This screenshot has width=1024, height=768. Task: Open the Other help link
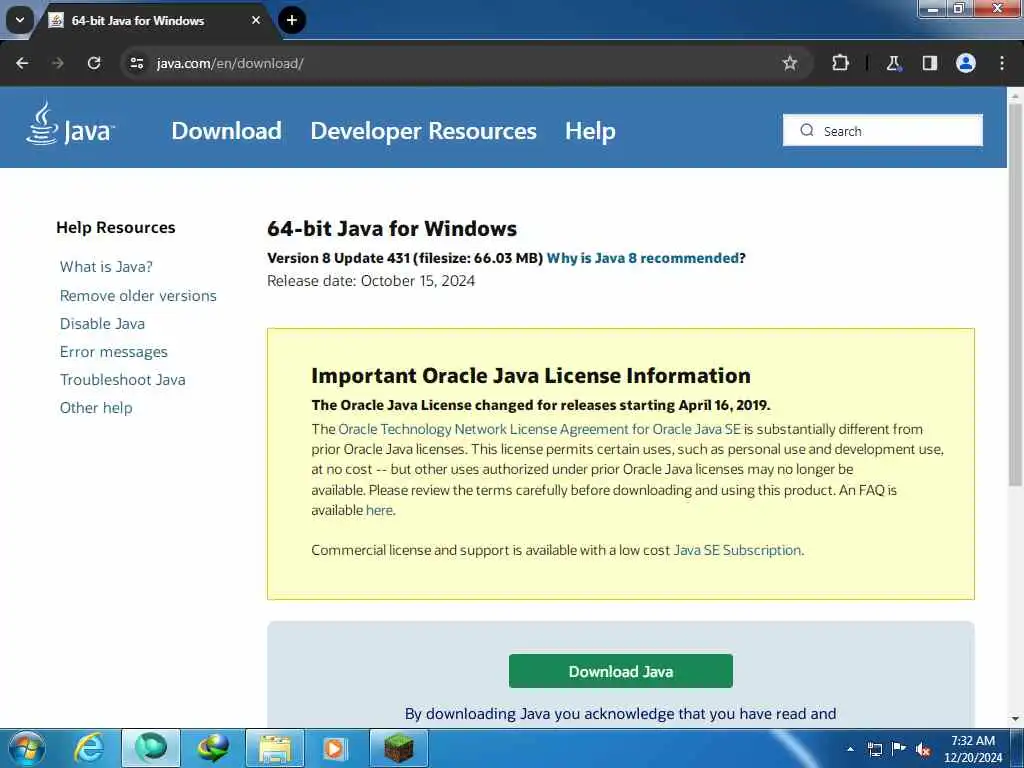pyautogui.click(x=96, y=408)
